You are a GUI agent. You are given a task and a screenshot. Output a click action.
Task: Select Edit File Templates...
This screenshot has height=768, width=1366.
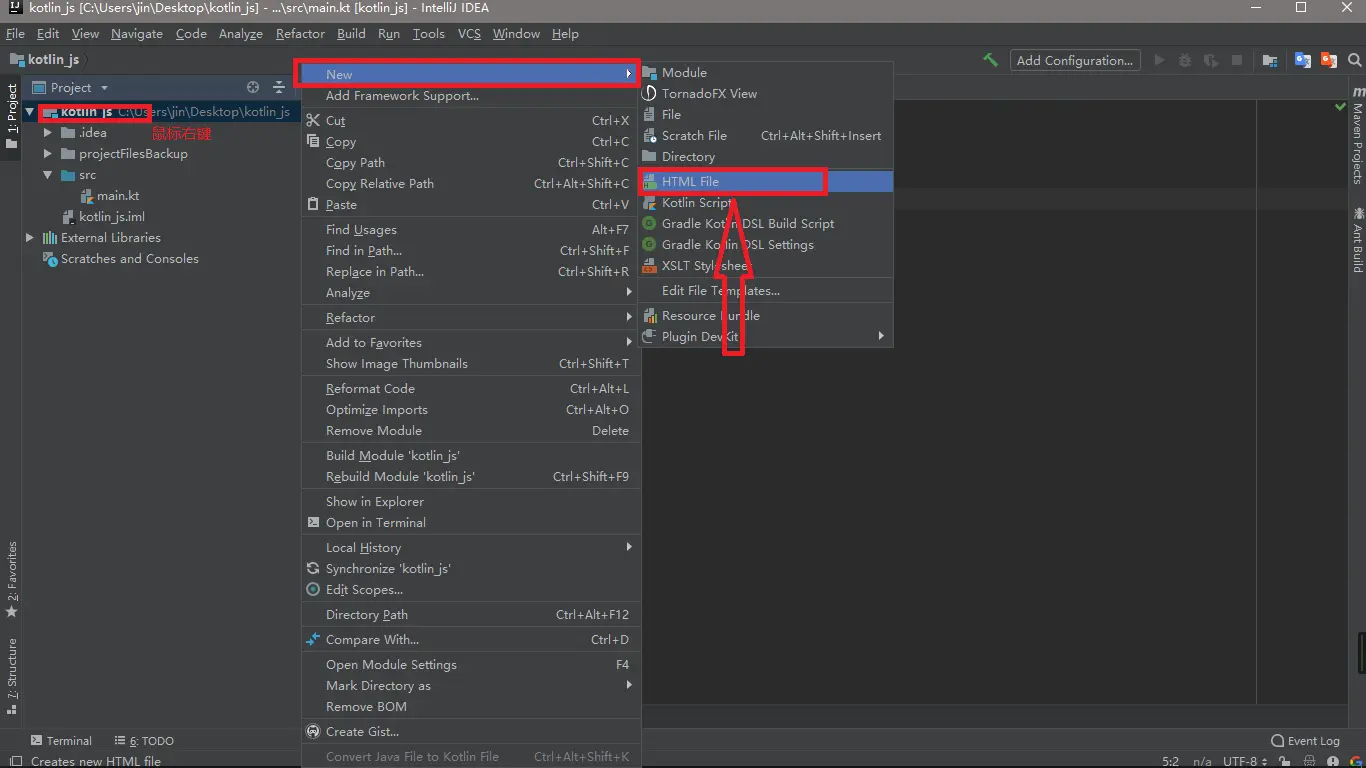[766, 290]
